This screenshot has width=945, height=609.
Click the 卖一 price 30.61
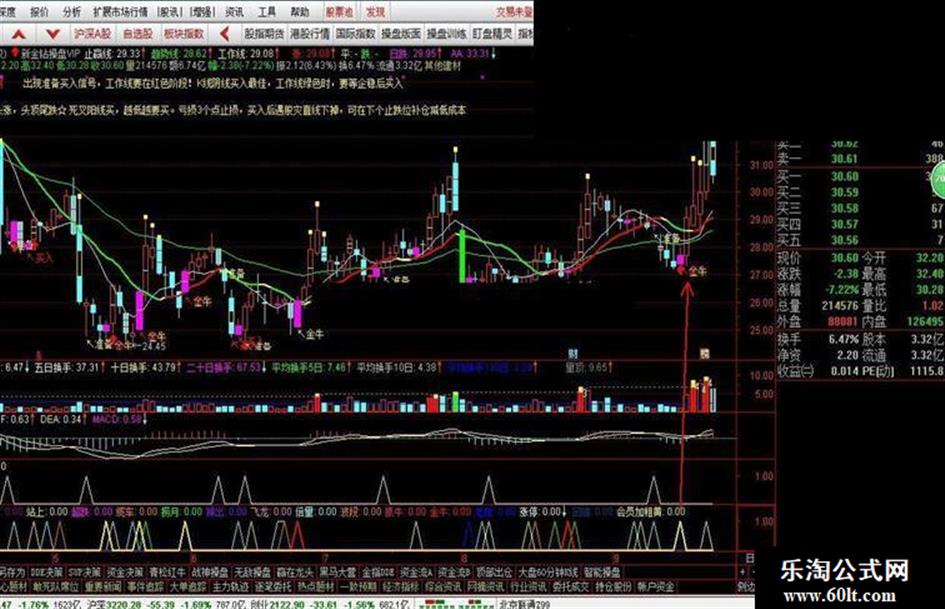click(x=844, y=159)
